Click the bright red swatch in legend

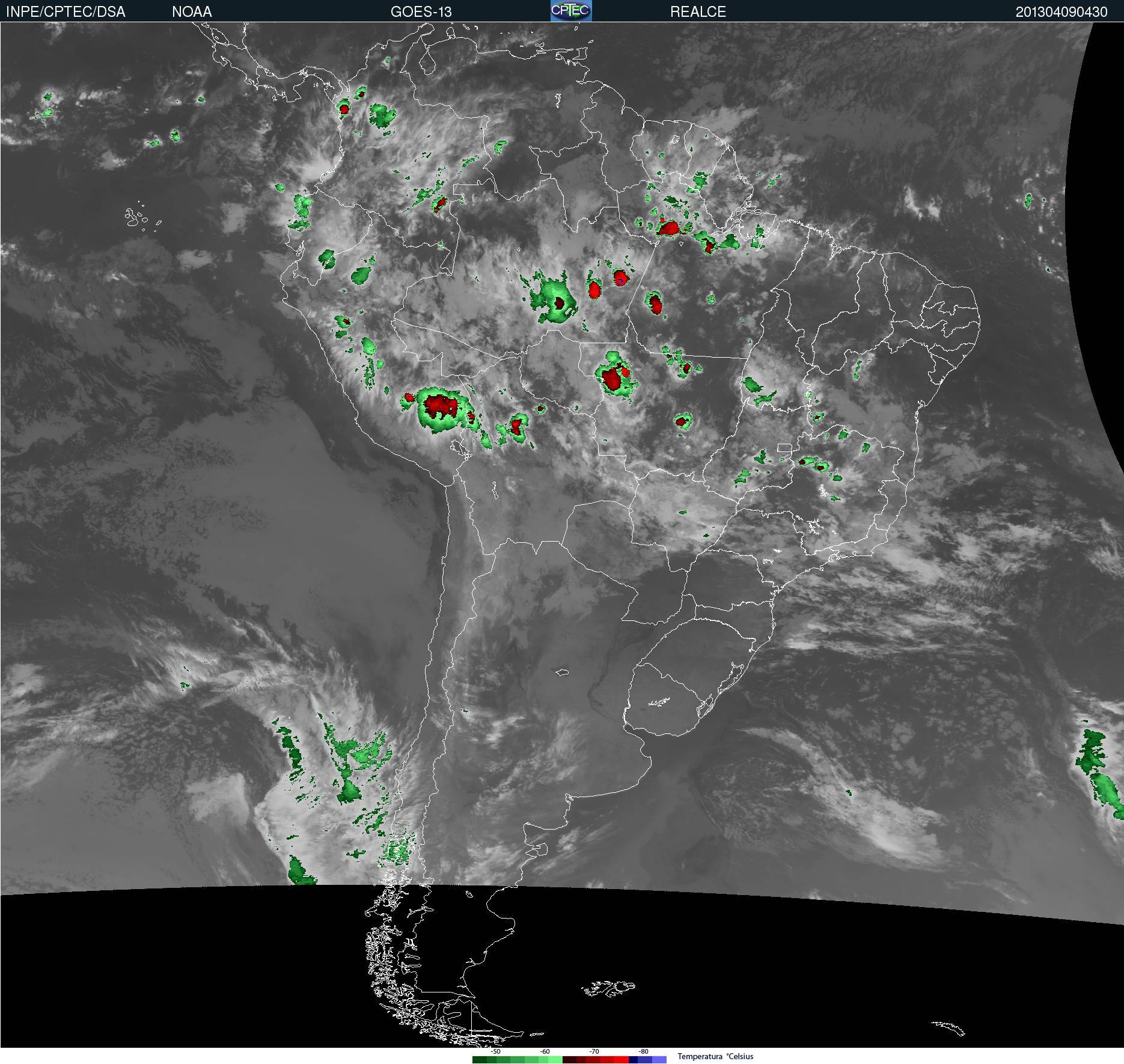pos(622,1059)
